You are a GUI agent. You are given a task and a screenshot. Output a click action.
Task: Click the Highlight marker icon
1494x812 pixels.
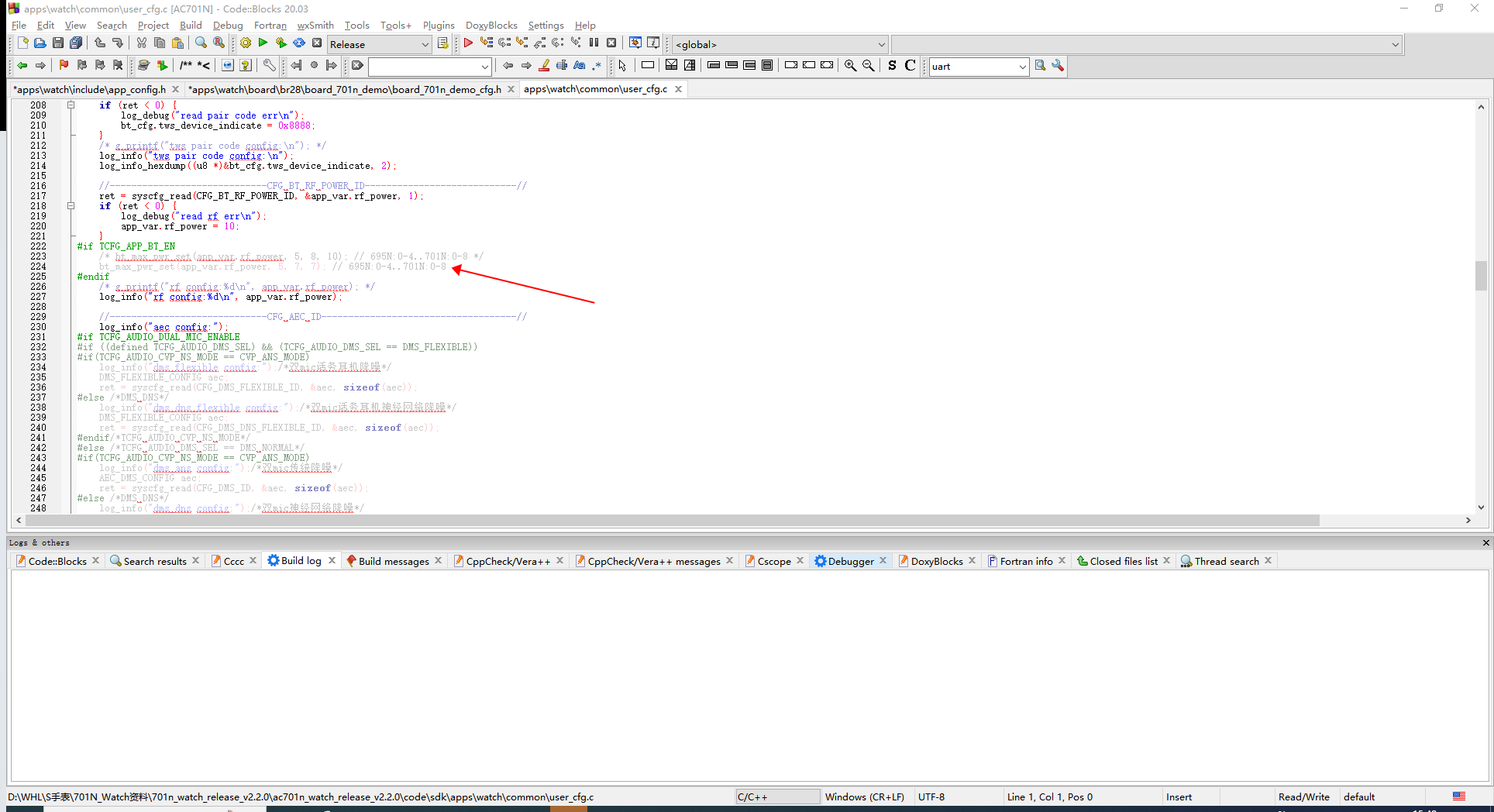click(545, 66)
